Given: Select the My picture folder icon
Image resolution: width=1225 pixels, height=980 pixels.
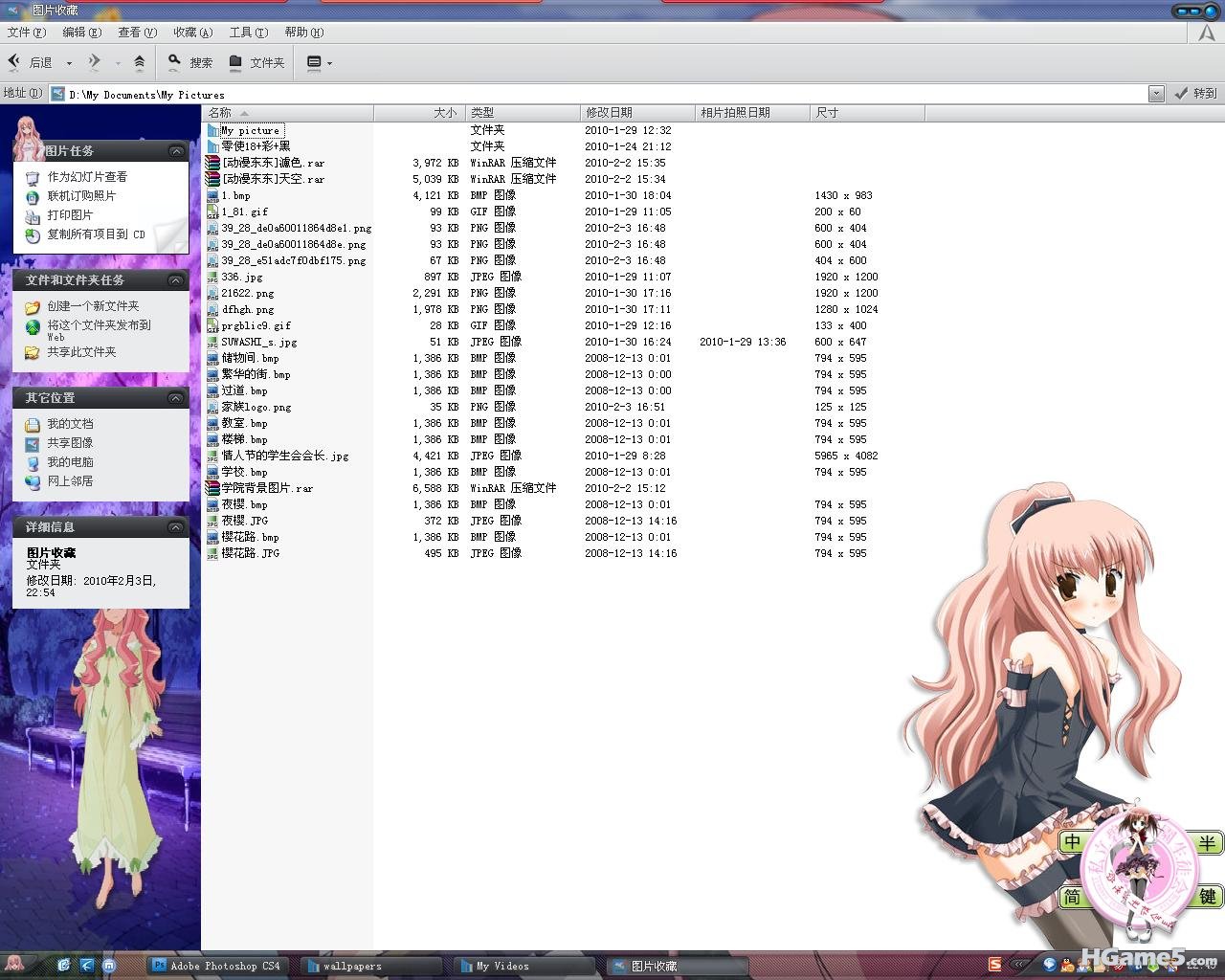Looking at the screenshot, I should pyautogui.click(x=212, y=130).
